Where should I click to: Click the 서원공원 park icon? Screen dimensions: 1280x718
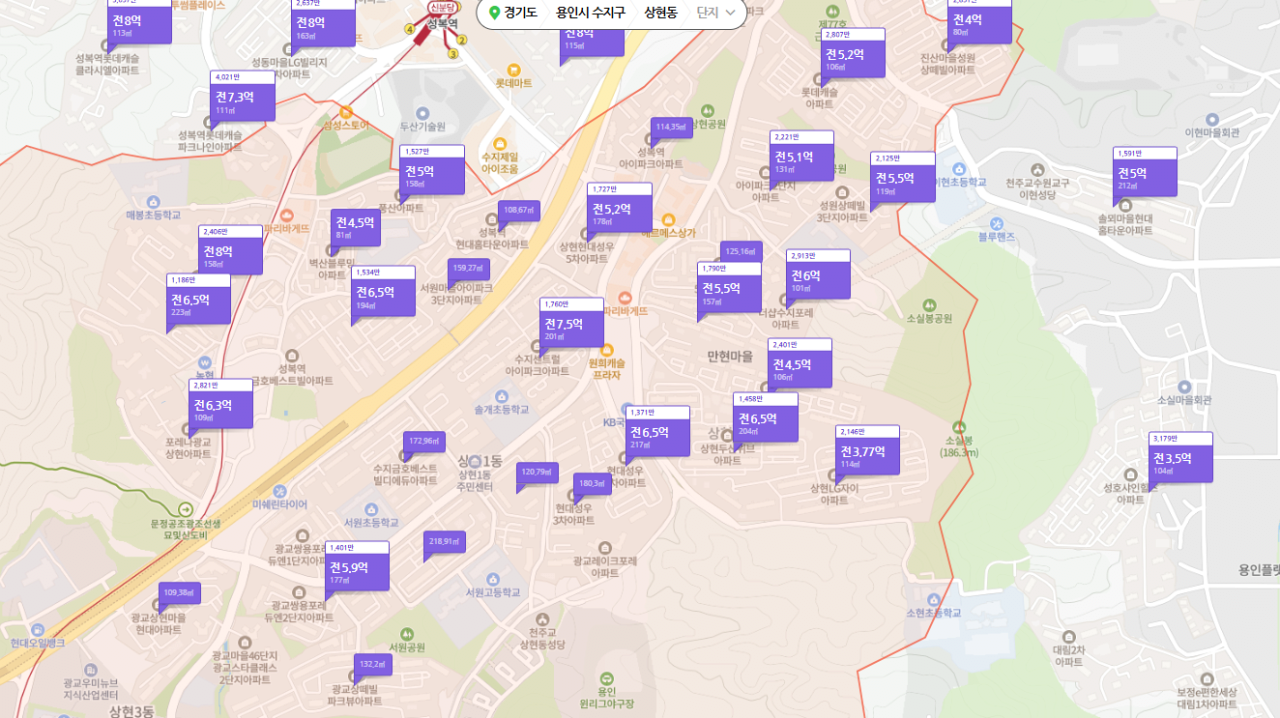point(407,634)
